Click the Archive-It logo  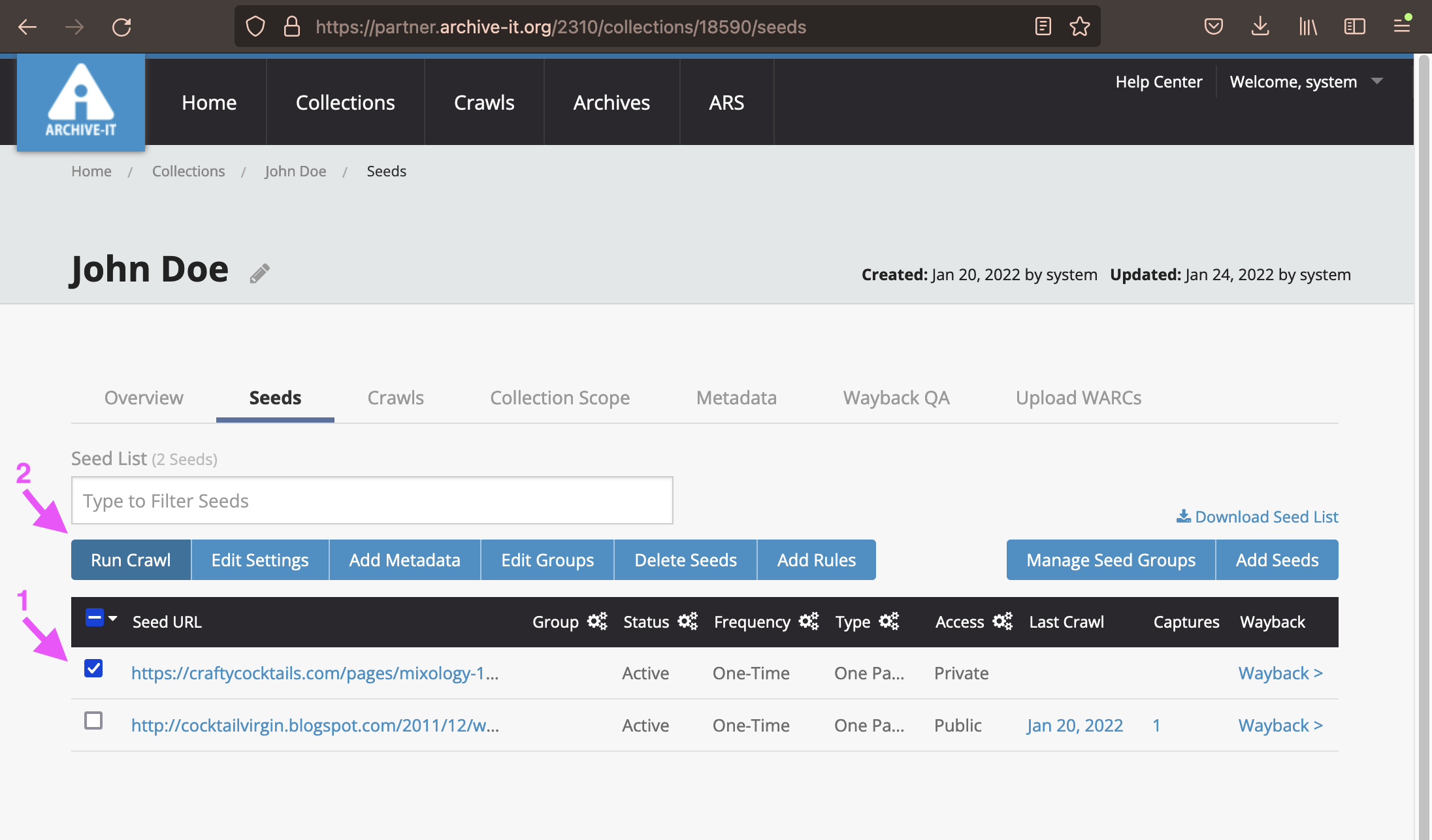[x=81, y=103]
